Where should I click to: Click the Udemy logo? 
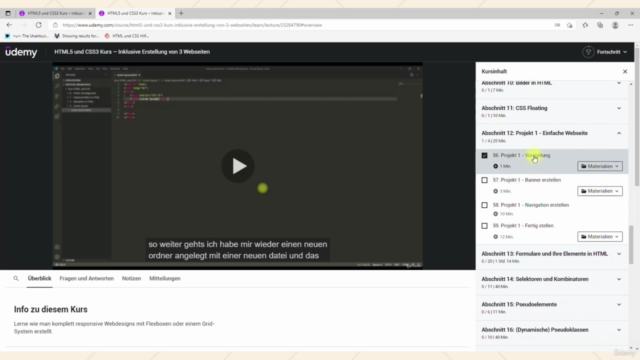(x=21, y=52)
